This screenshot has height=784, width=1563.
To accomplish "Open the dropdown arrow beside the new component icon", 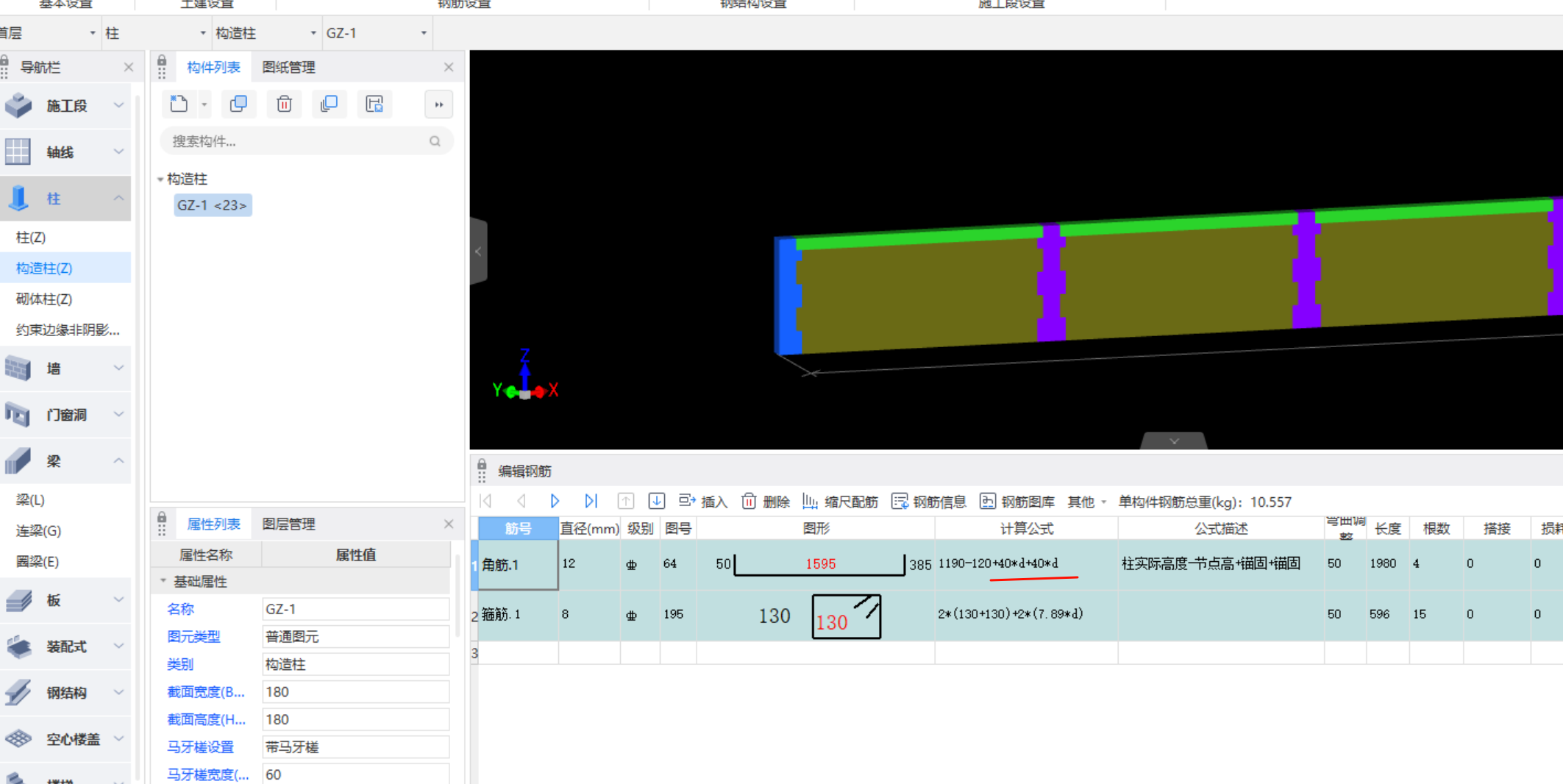I will (204, 104).
